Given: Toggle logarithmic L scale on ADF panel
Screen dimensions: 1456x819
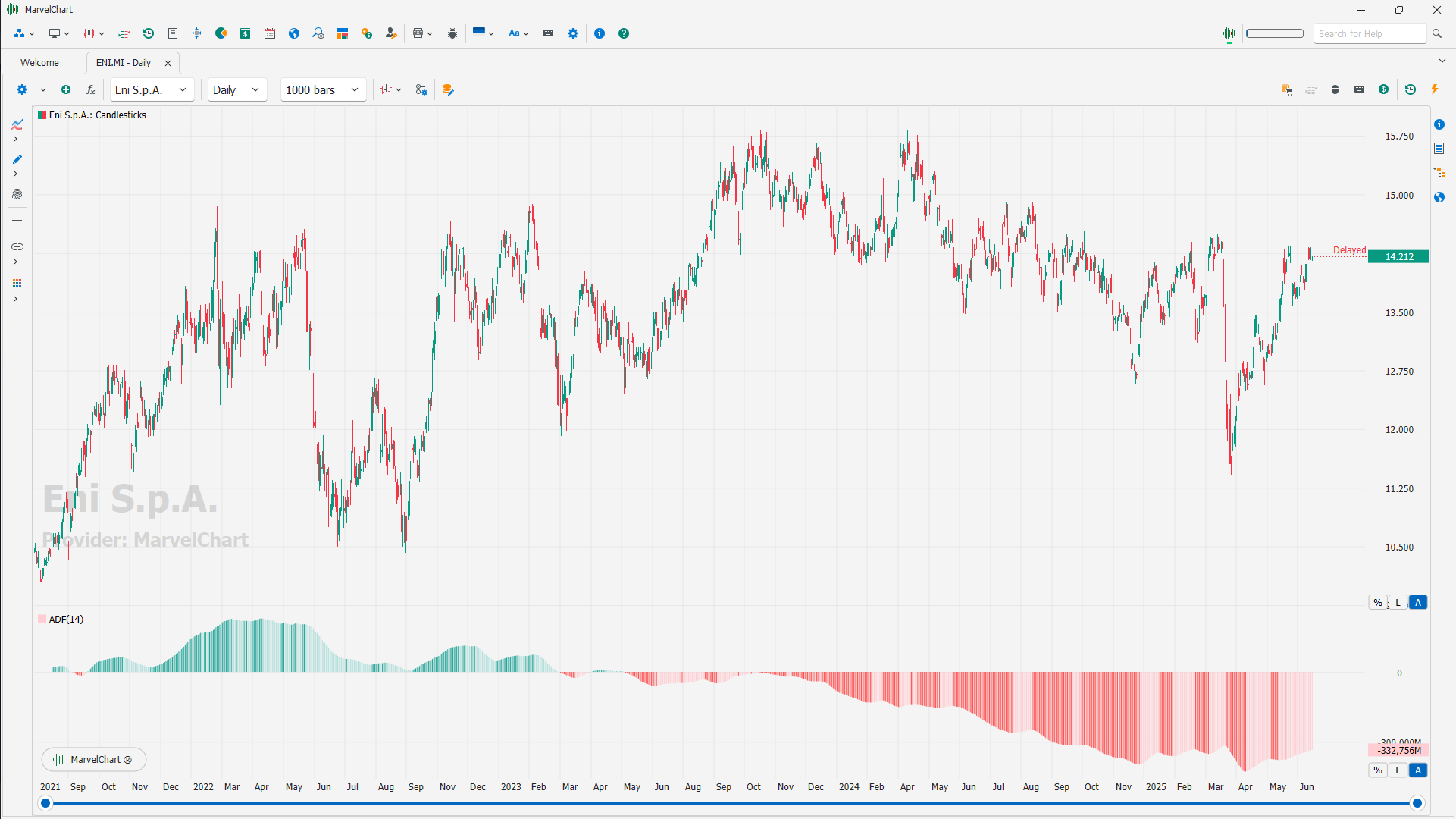Looking at the screenshot, I should click(1398, 770).
